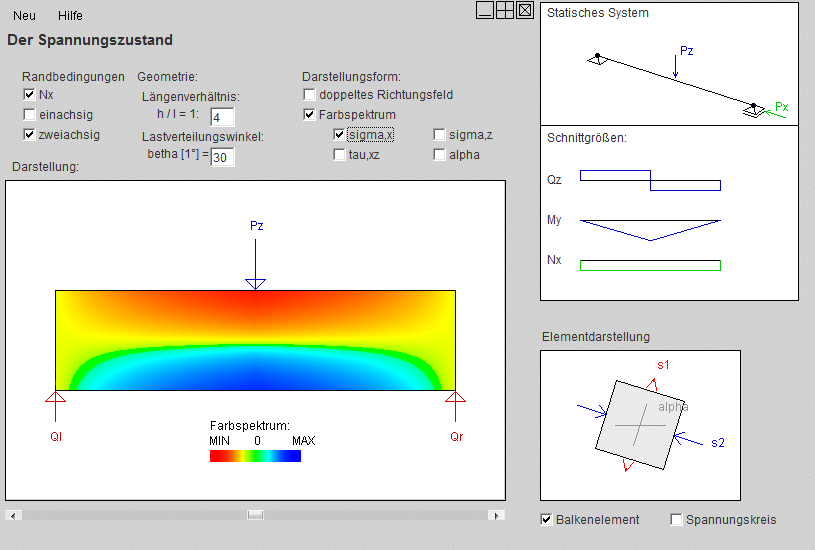This screenshot has height=550, width=815.
Task: Enable the tau,xz checkbox
Action: (340, 155)
